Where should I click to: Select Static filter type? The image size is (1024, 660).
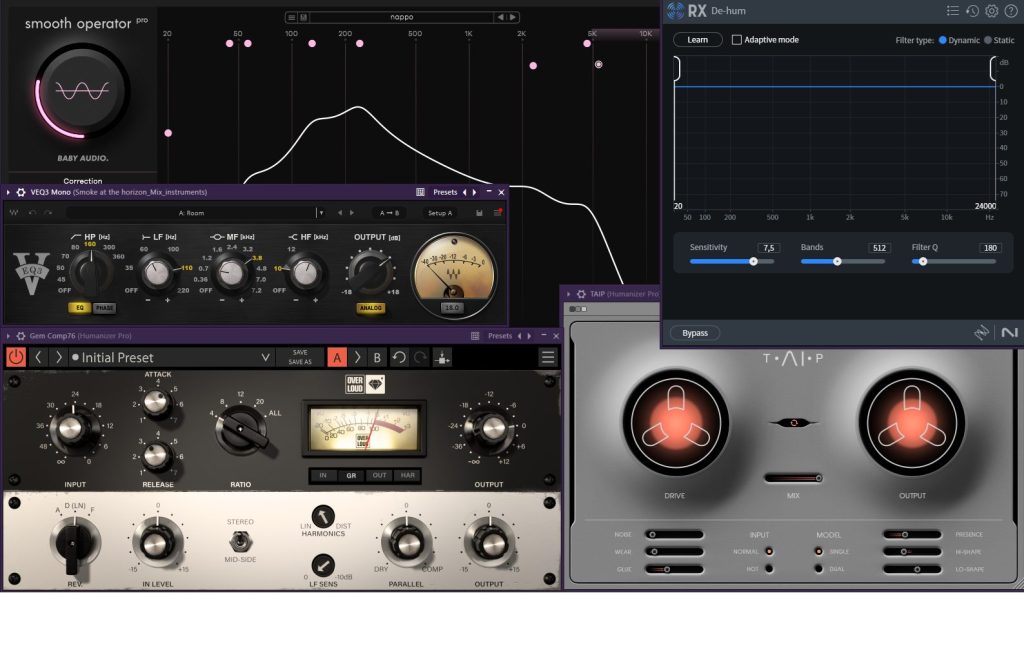point(987,40)
